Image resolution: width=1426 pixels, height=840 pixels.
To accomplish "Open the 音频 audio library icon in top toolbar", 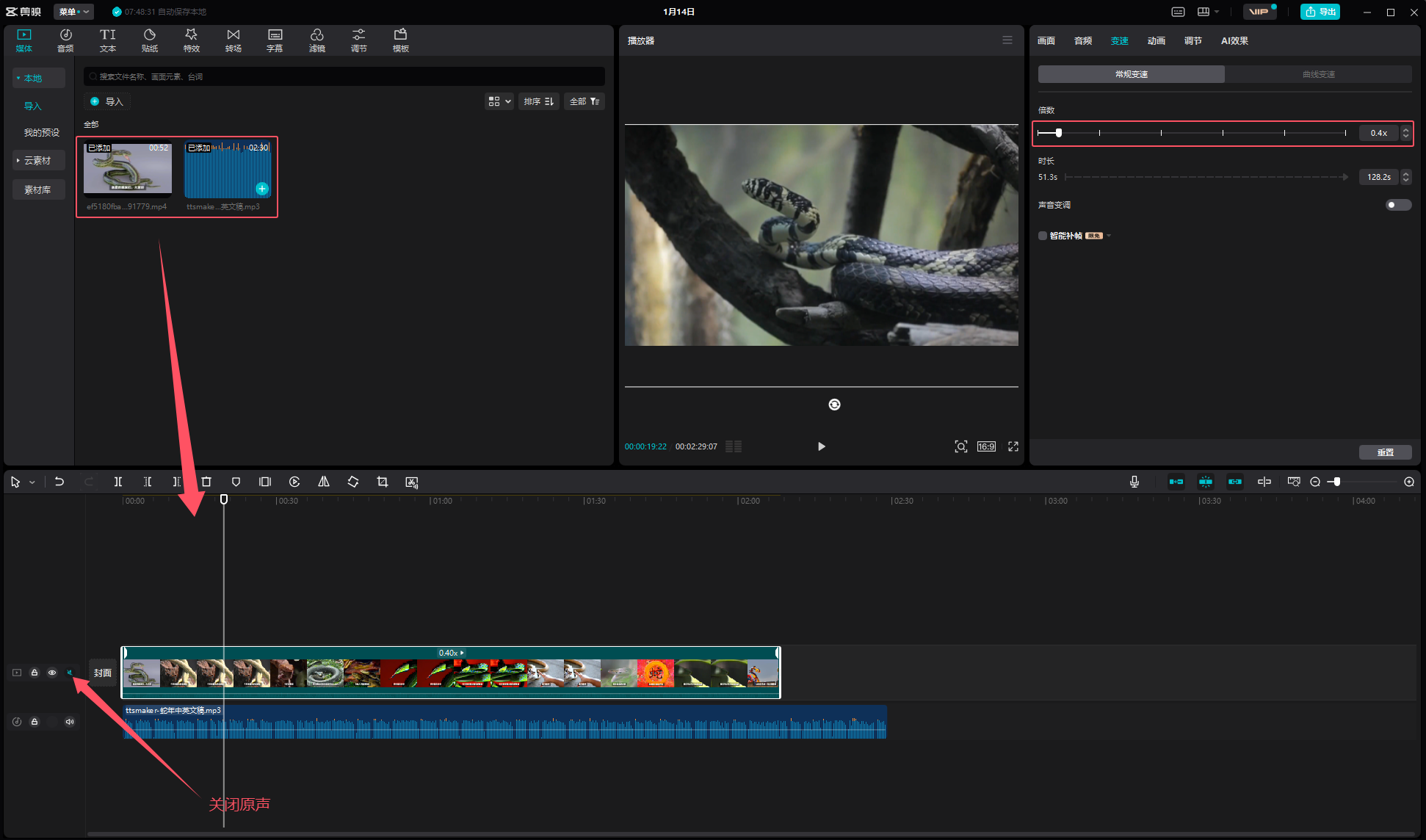I will click(65, 40).
